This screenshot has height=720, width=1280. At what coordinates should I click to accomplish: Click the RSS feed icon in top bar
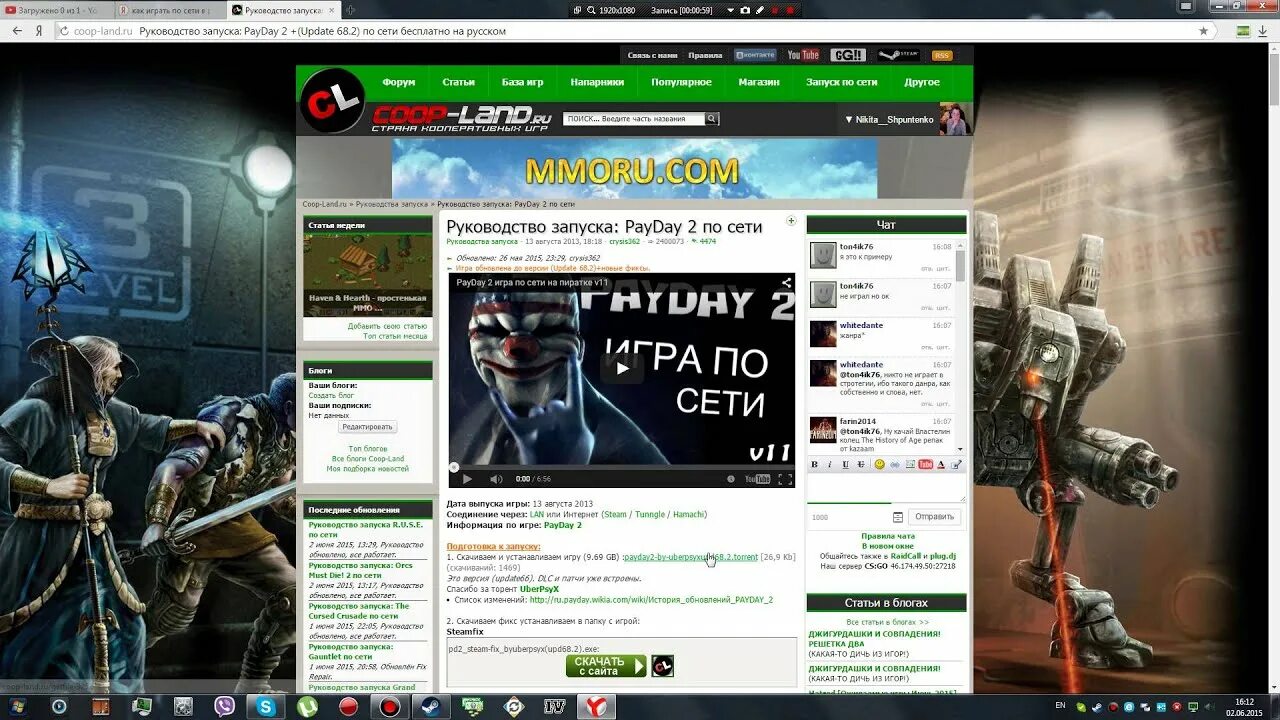[942, 55]
